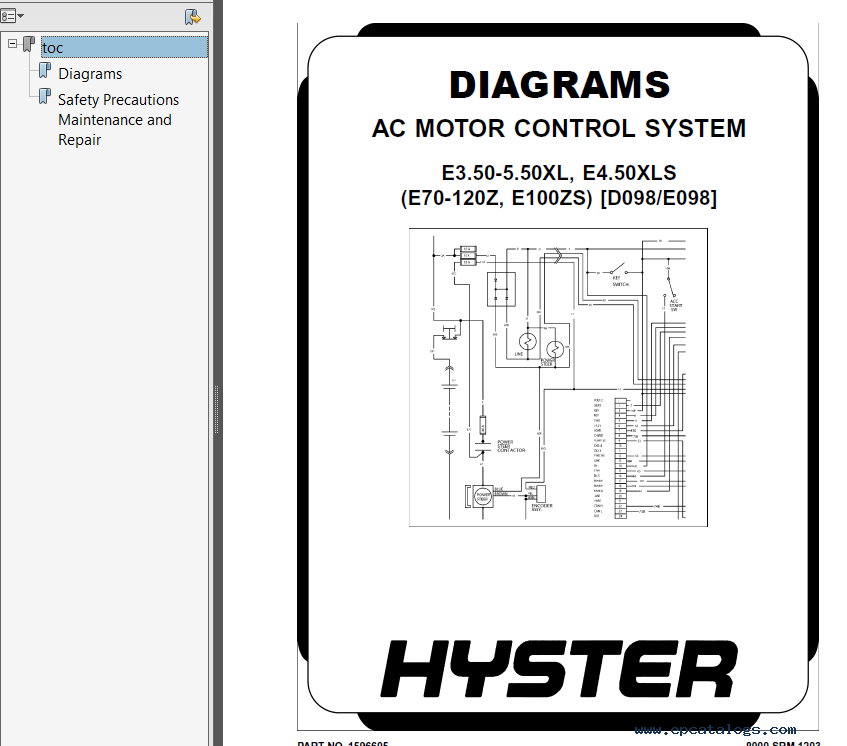Click the Safety Precautions bookmark icon
This screenshot has height=746, width=847.
[x=45, y=97]
